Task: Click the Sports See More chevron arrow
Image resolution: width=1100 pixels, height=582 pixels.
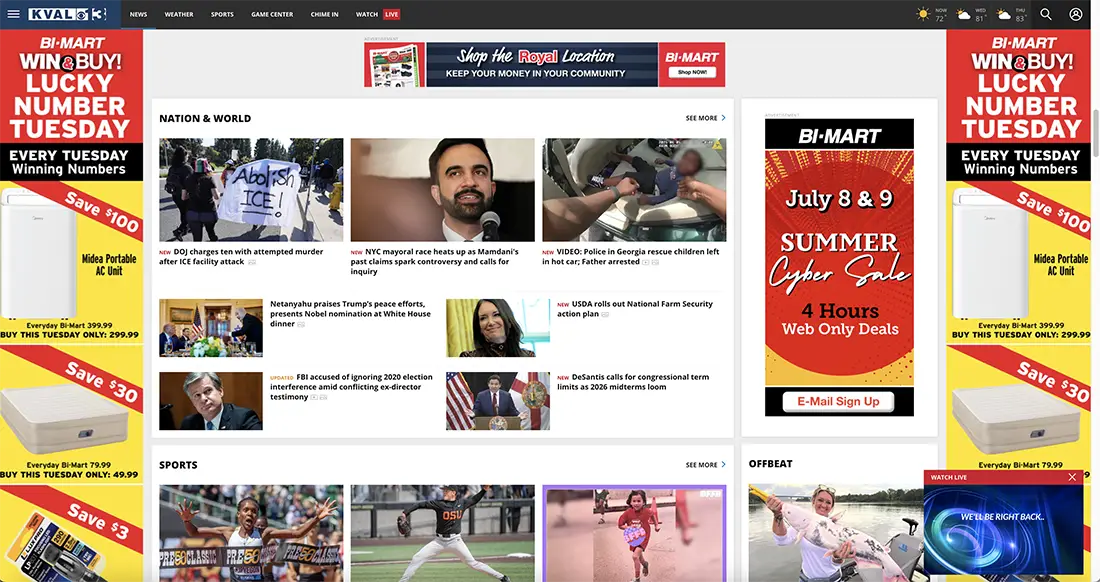Action: (x=723, y=464)
